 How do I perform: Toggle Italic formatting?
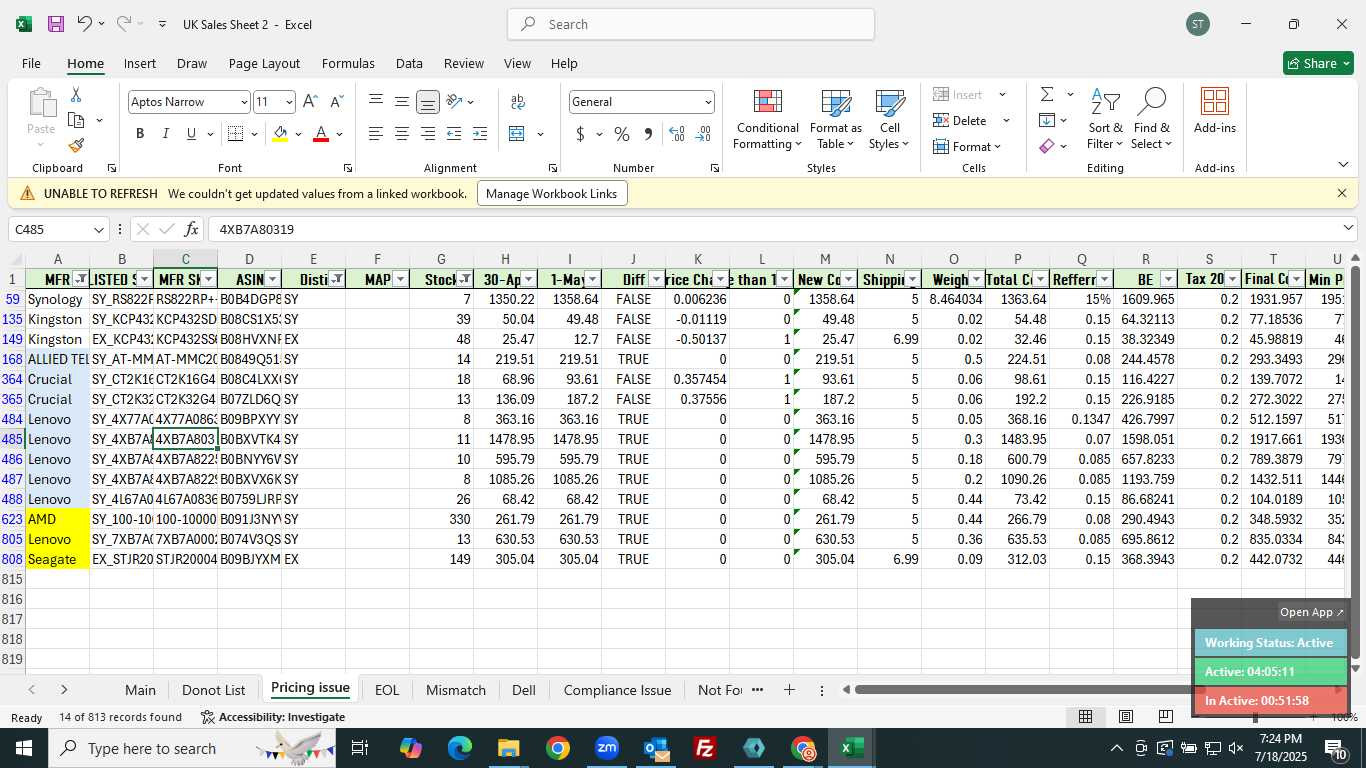click(x=166, y=134)
